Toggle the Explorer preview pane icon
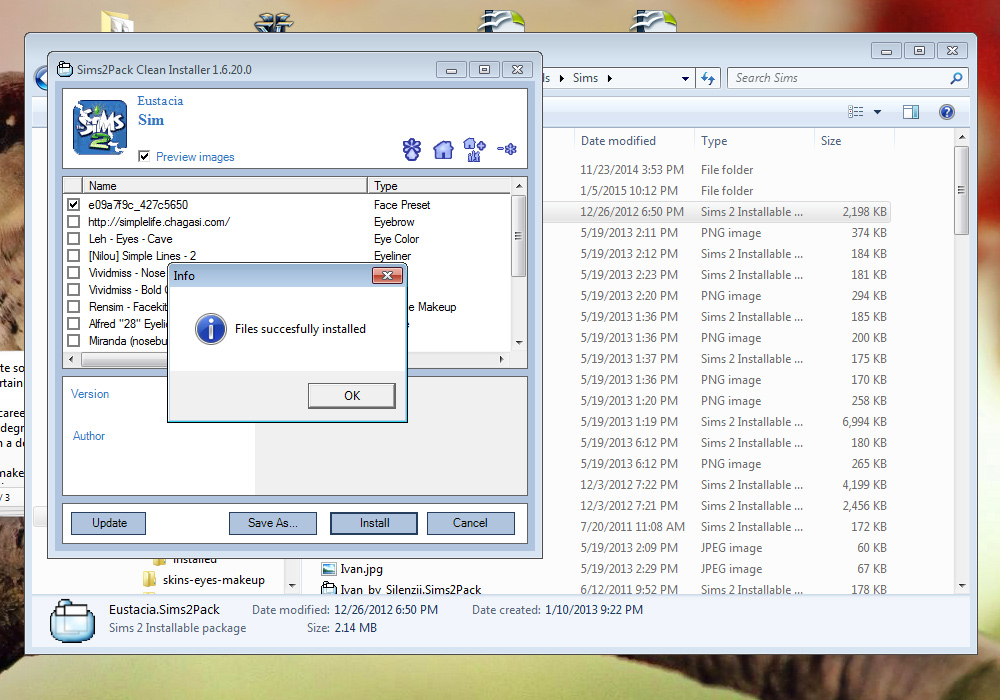Image resolution: width=1000 pixels, height=700 pixels. tap(911, 112)
